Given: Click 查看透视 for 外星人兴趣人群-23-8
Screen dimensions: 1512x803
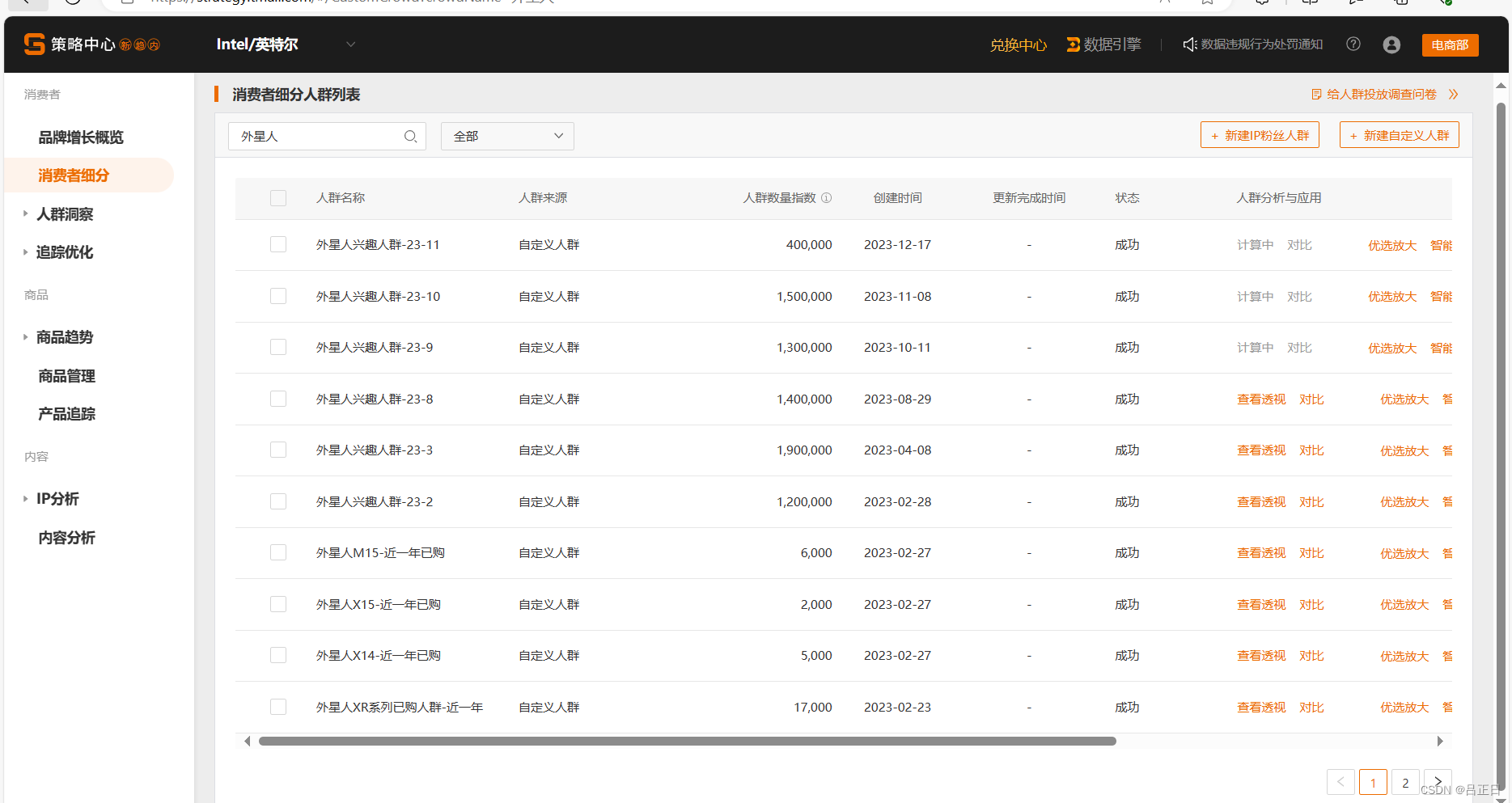Looking at the screenshot, I should pos(1261,399).
